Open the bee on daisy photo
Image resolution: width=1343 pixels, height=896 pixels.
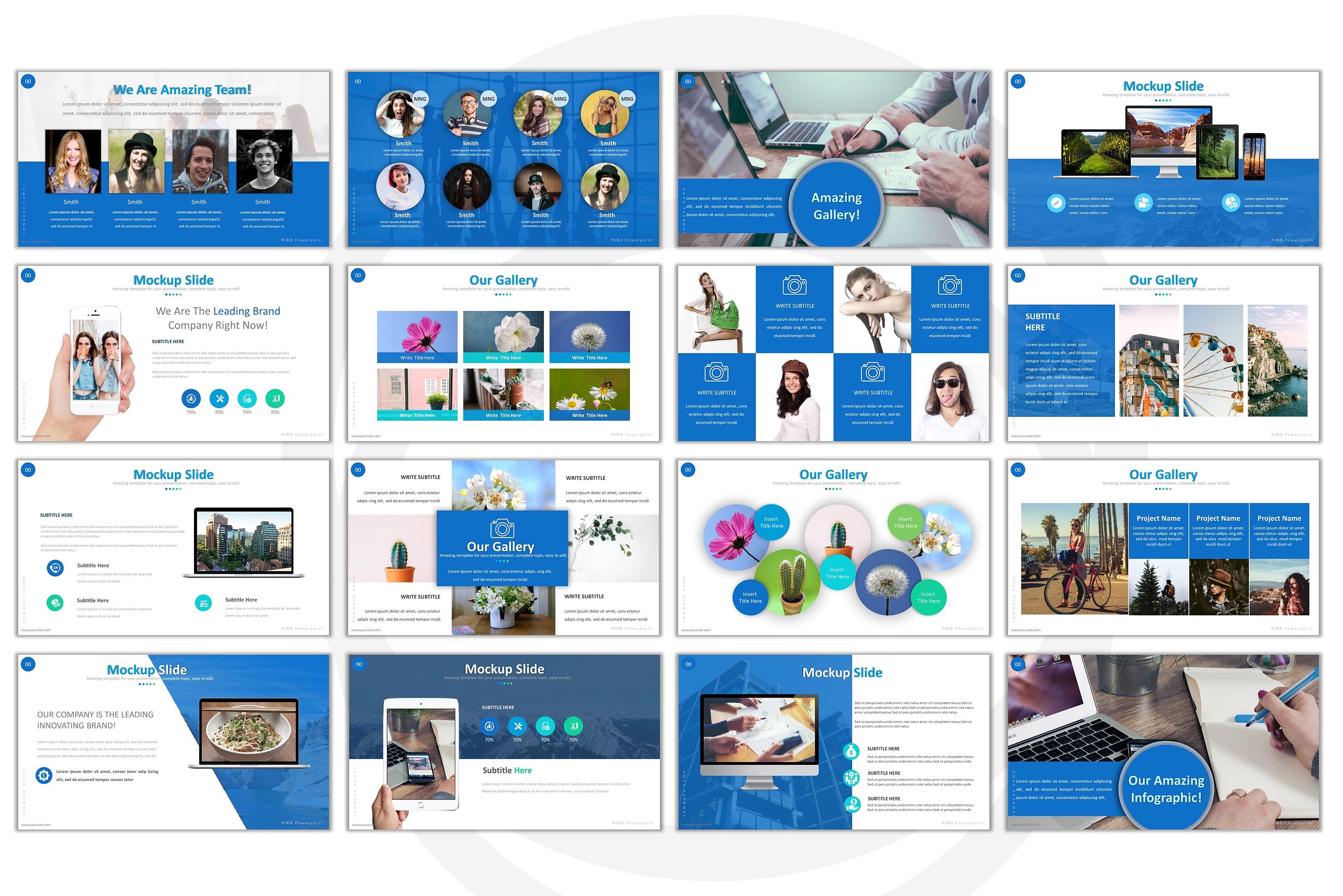pos(589,391)
